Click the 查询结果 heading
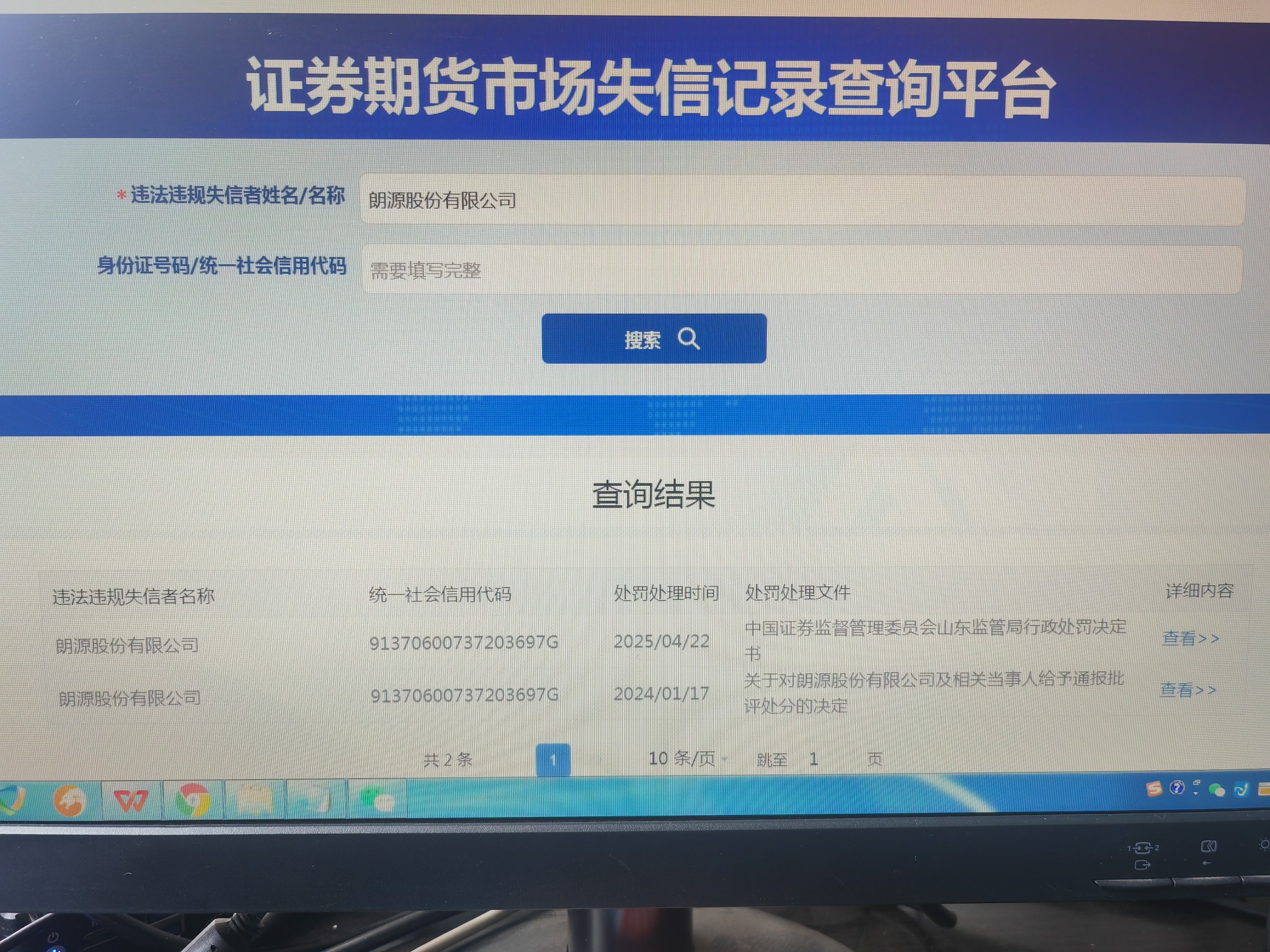 pos(654,495)
